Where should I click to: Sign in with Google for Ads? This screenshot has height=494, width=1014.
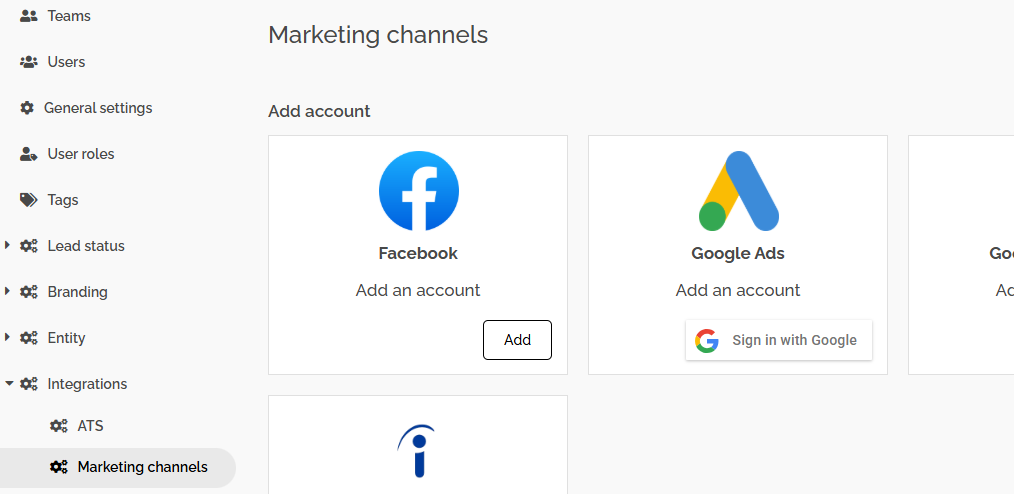(x=779, y=340)
